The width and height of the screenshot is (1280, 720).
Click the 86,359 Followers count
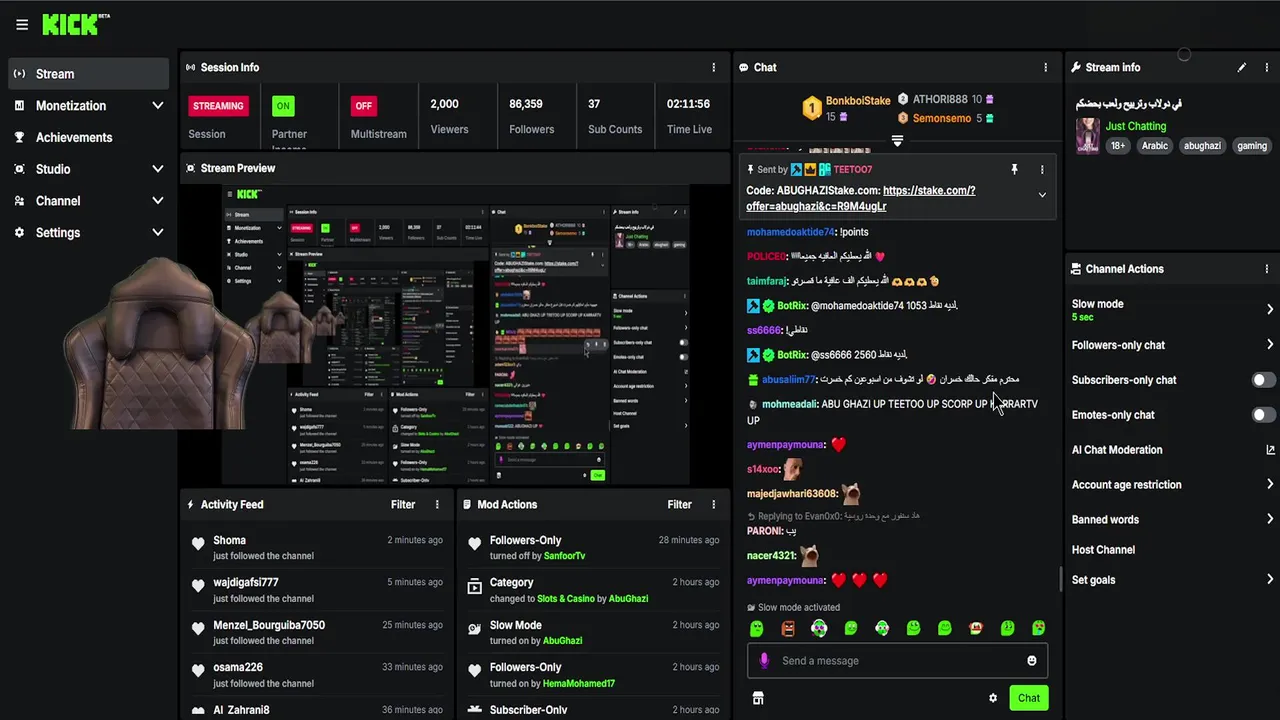click(526, 104)
